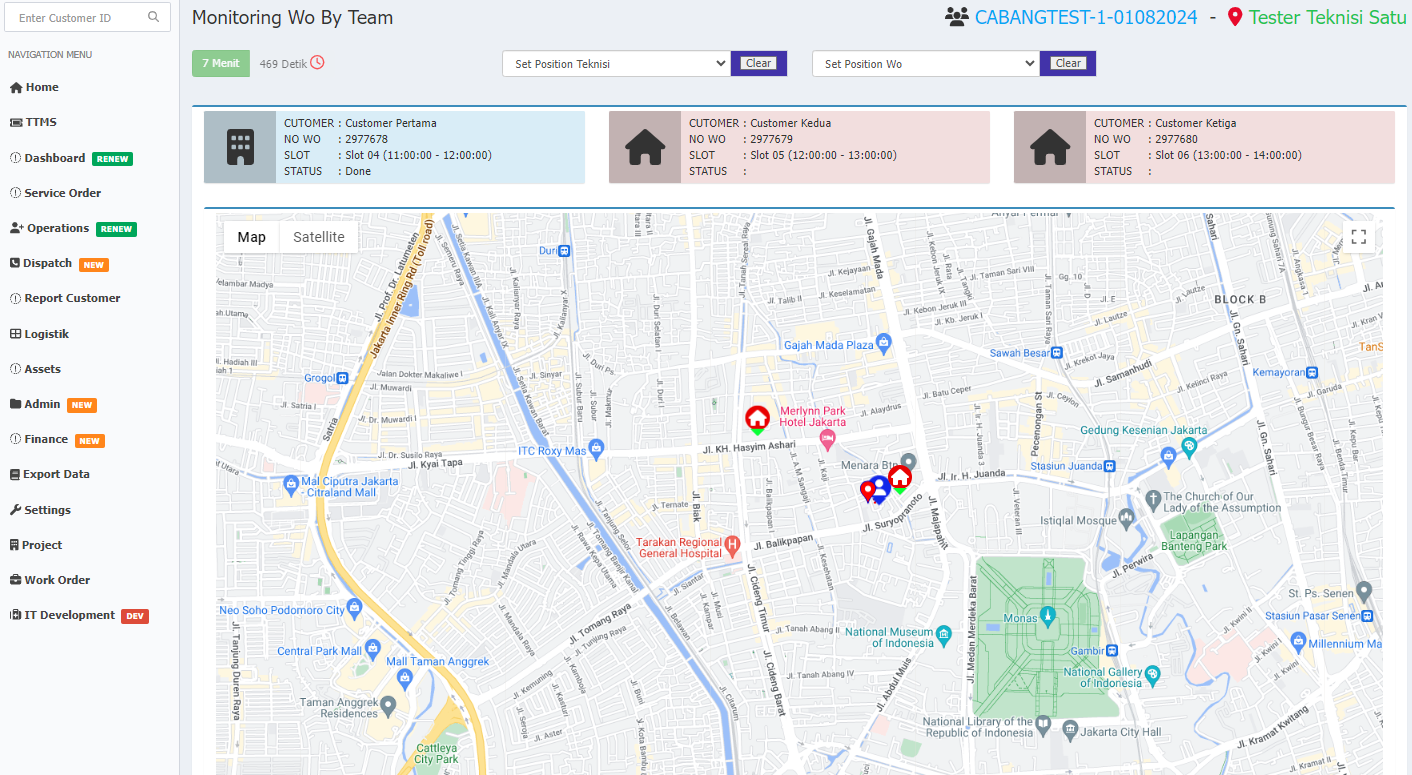Viewport: 1412px width, 775px height.
Task: Open Home from the navigation menu
Action: [41, 87]
